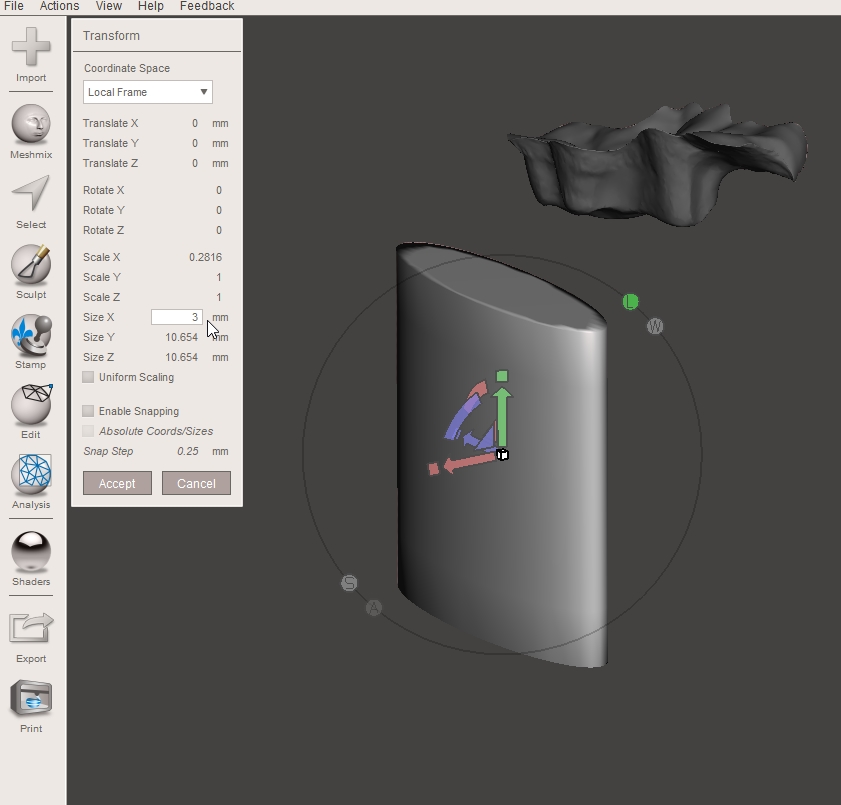Screen dimensions: 841x805
Task: Click the Translate Y value
Action: [195, 143]
